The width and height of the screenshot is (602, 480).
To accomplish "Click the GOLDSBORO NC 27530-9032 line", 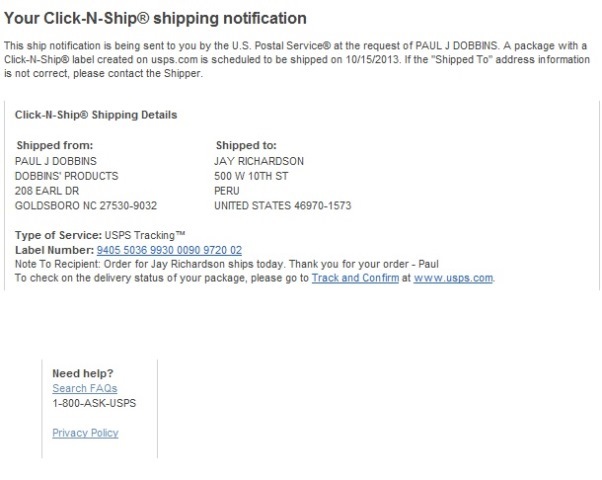I will point(86,206).
